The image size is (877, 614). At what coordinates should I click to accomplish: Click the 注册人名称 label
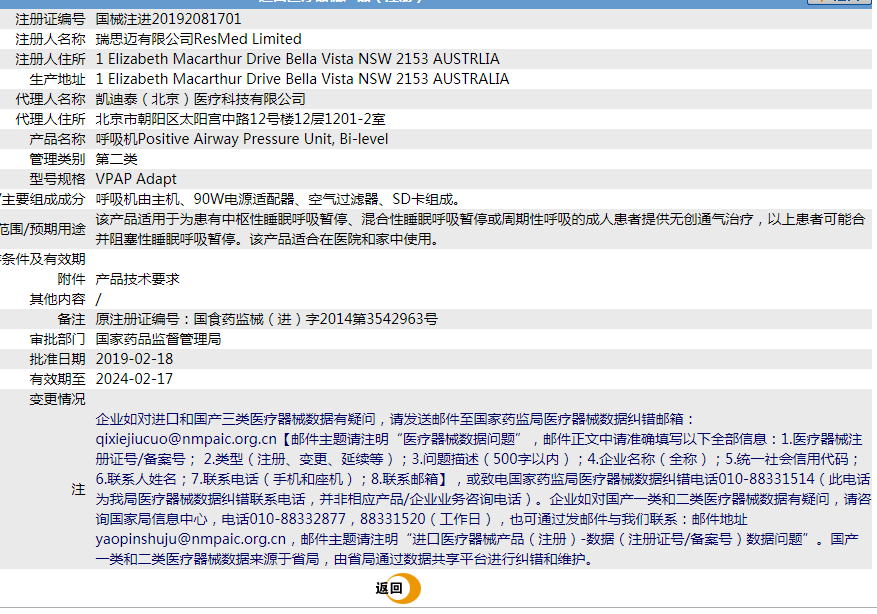point(50,39)
